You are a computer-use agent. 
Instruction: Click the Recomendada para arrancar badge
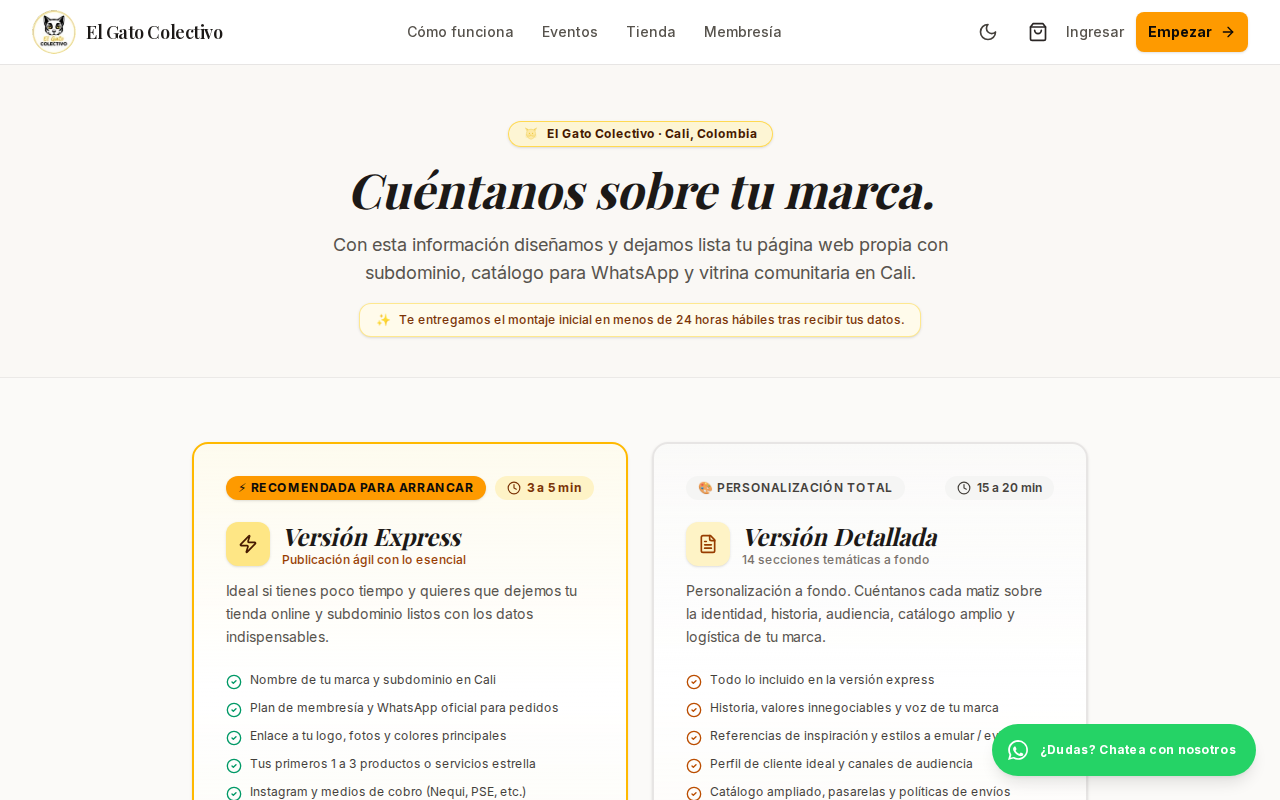click(x=356, y=488)
